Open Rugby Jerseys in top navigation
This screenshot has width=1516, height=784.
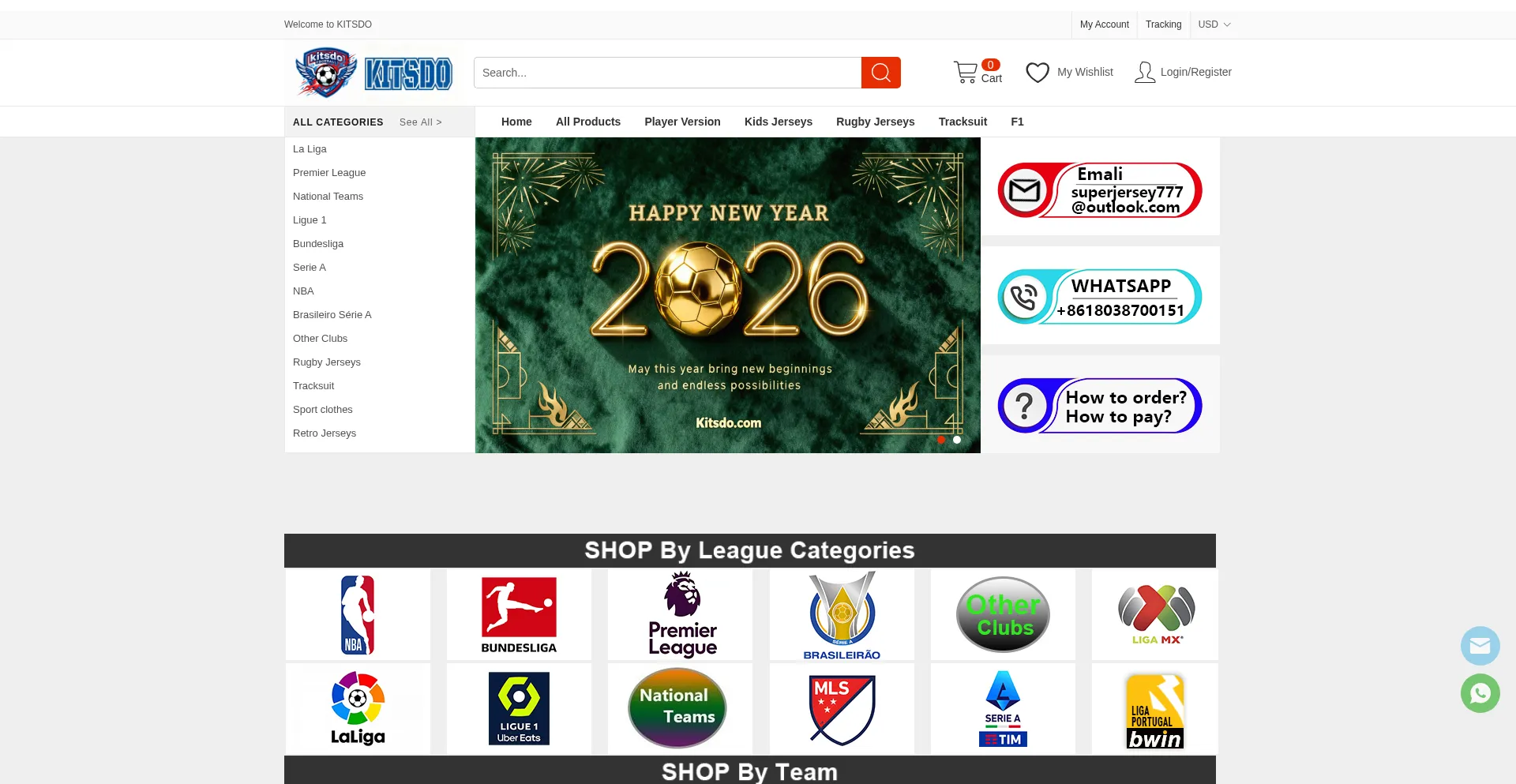point(876,122)
